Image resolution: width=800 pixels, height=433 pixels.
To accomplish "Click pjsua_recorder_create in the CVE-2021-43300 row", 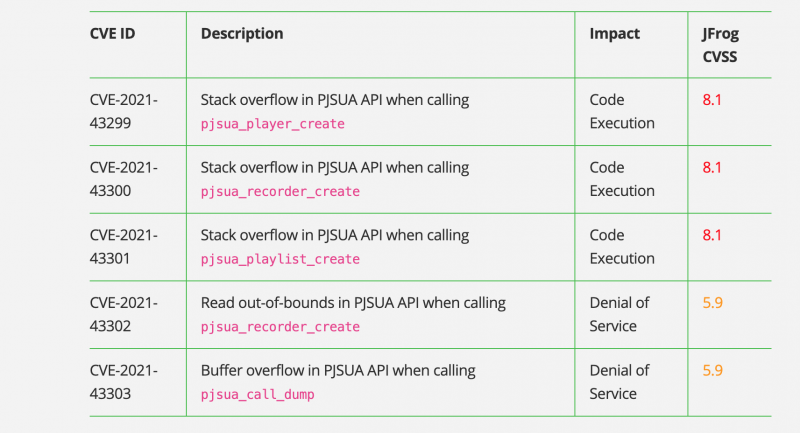I will click(280, 192).
